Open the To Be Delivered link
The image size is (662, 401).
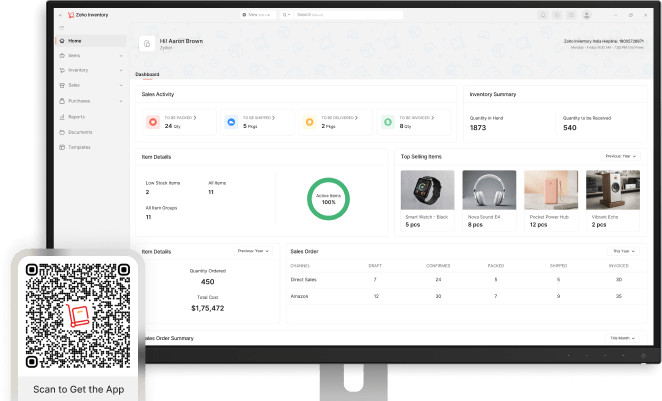point(339,118)
